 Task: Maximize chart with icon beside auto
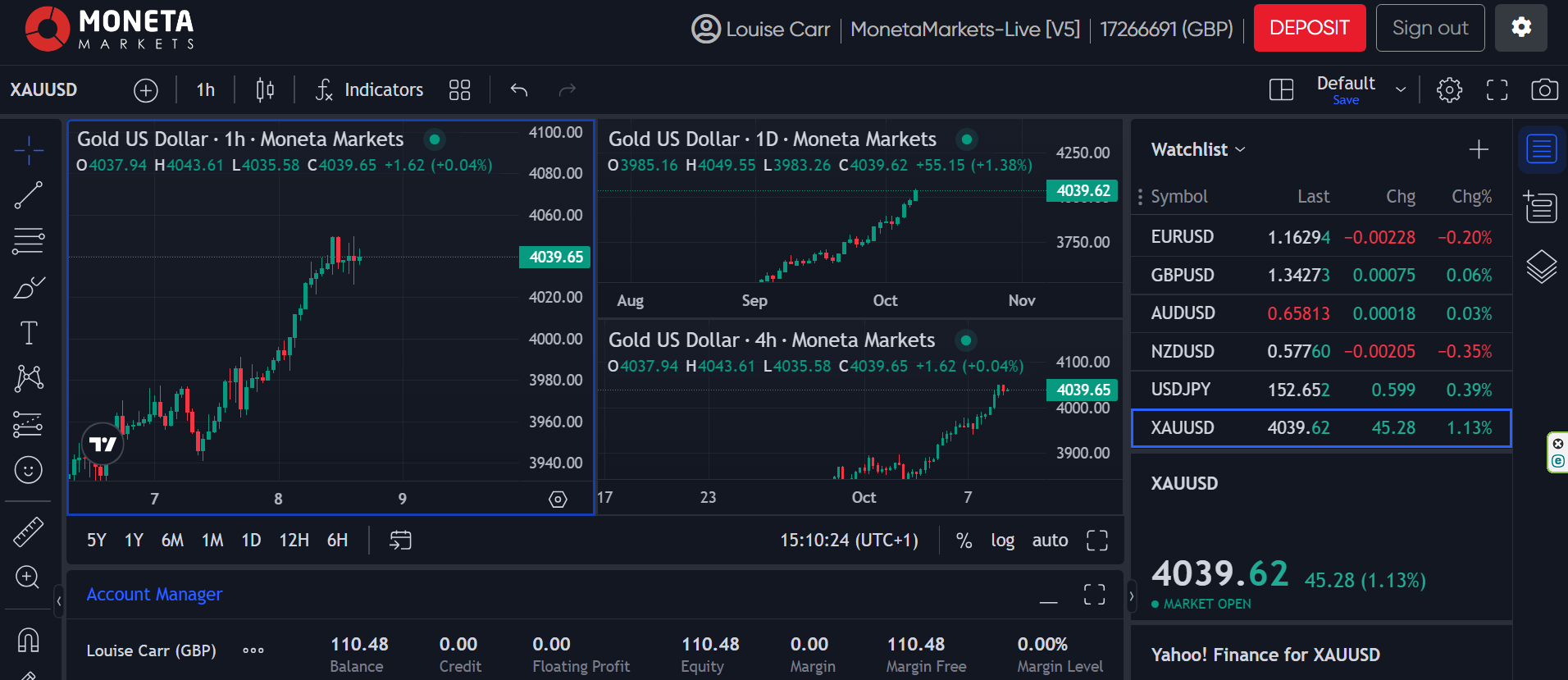pyautogui.click(x=1097, y=541)
